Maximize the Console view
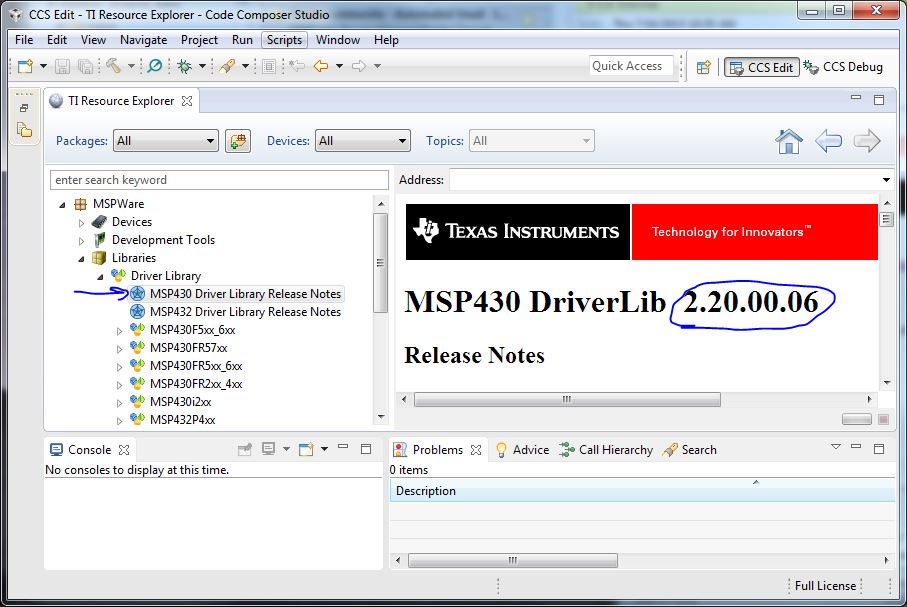The height and width of the screenshot is (607, 907). pos(366,448)
